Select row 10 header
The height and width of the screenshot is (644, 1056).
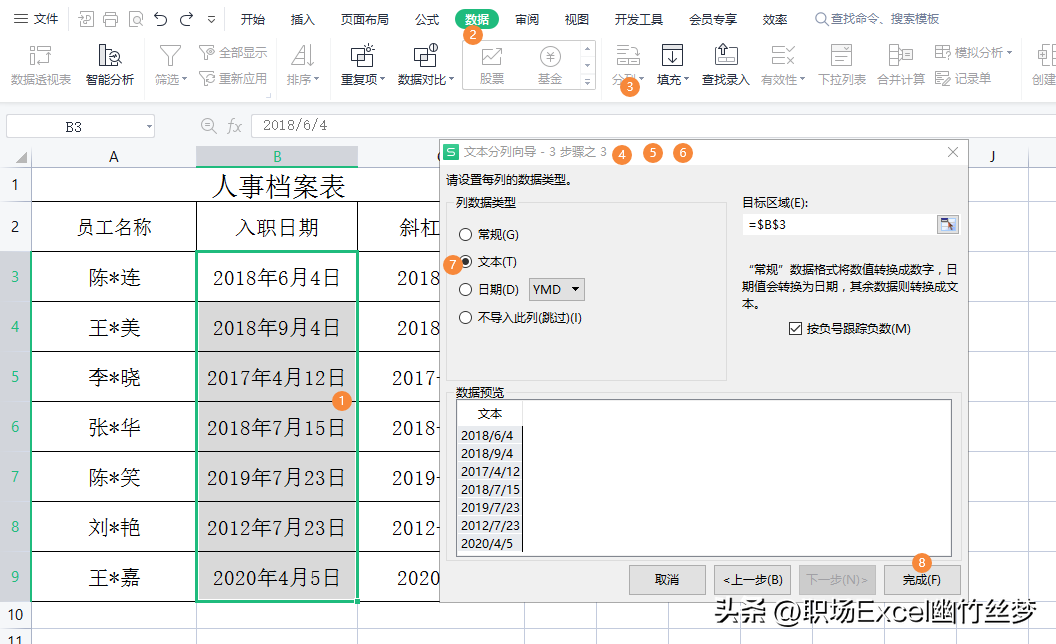pyautogui.click(x=15, y=615)
